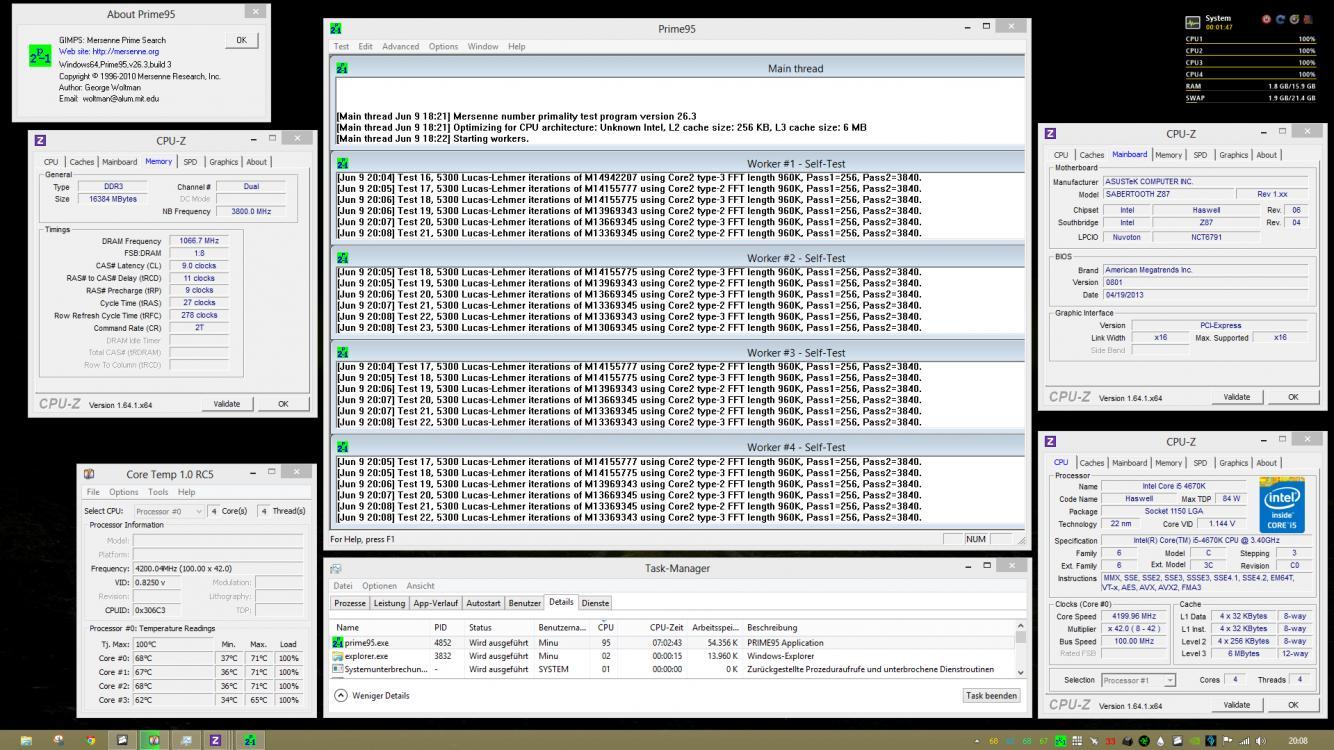Screen dimensions: 1334x750
Task: Click the CPU-Z Z icon in Memory window title
Action: click(x=40, y=140)
